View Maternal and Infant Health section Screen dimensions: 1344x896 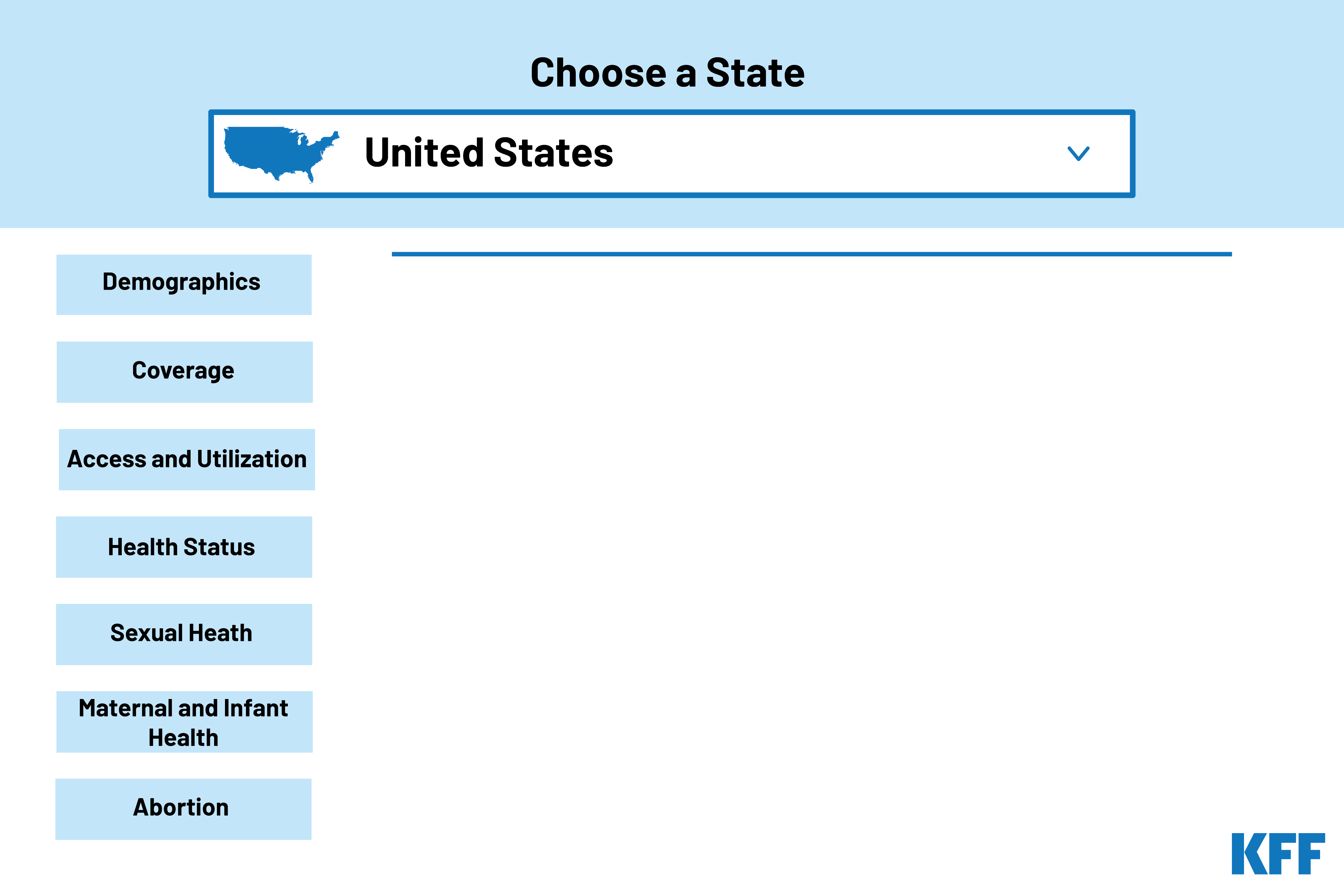coord(183,721)
